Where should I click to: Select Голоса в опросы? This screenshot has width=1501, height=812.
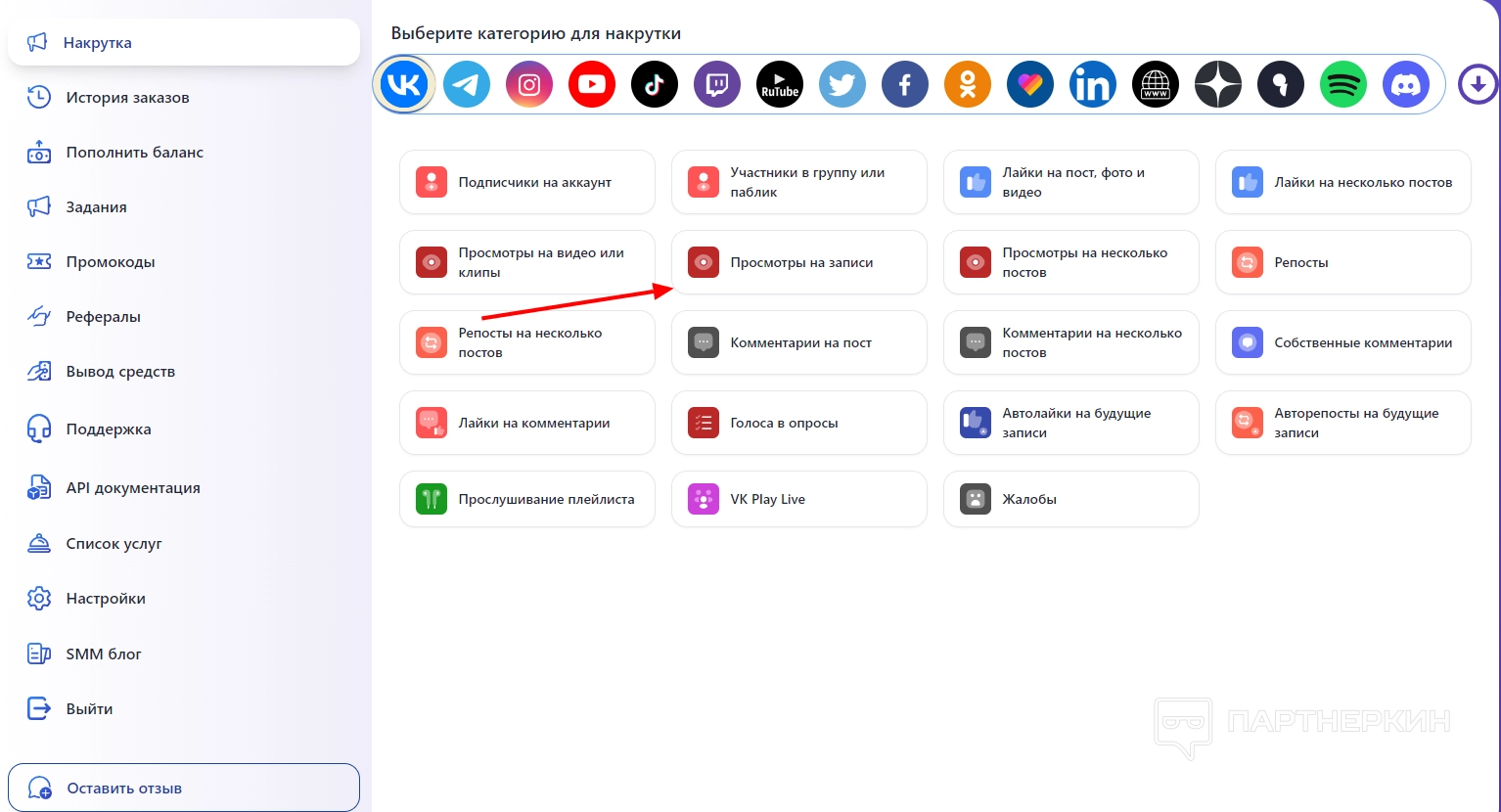tap(799, 423)
